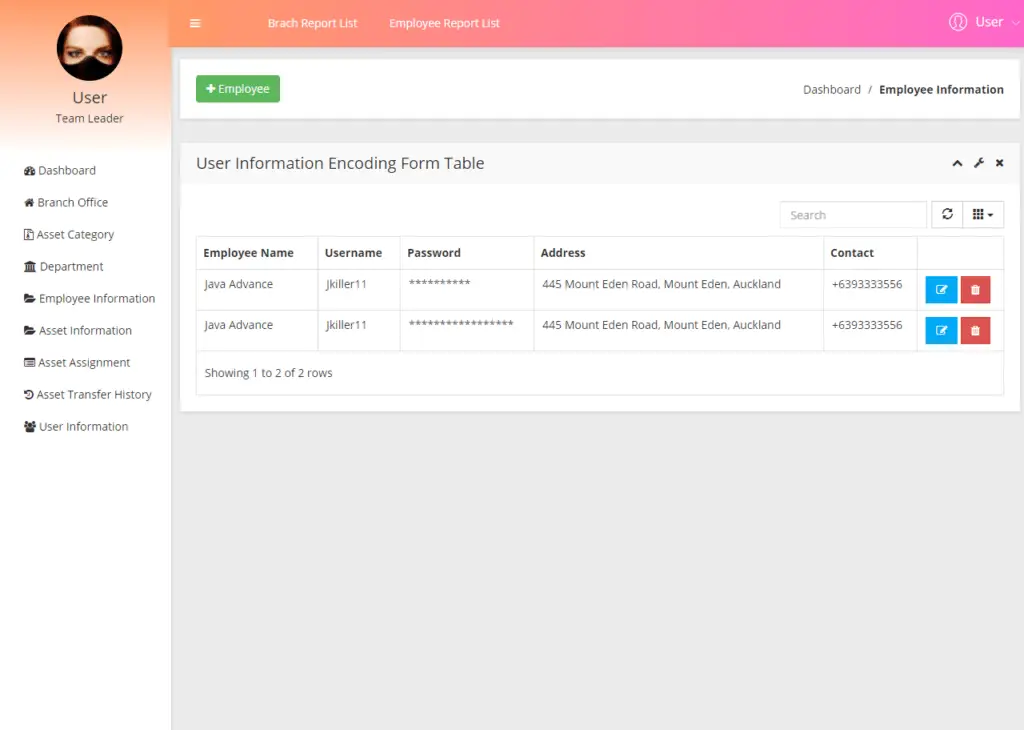Click the green Employee add button
Screen dimensions: 1024x730
[x=237, y=88]
